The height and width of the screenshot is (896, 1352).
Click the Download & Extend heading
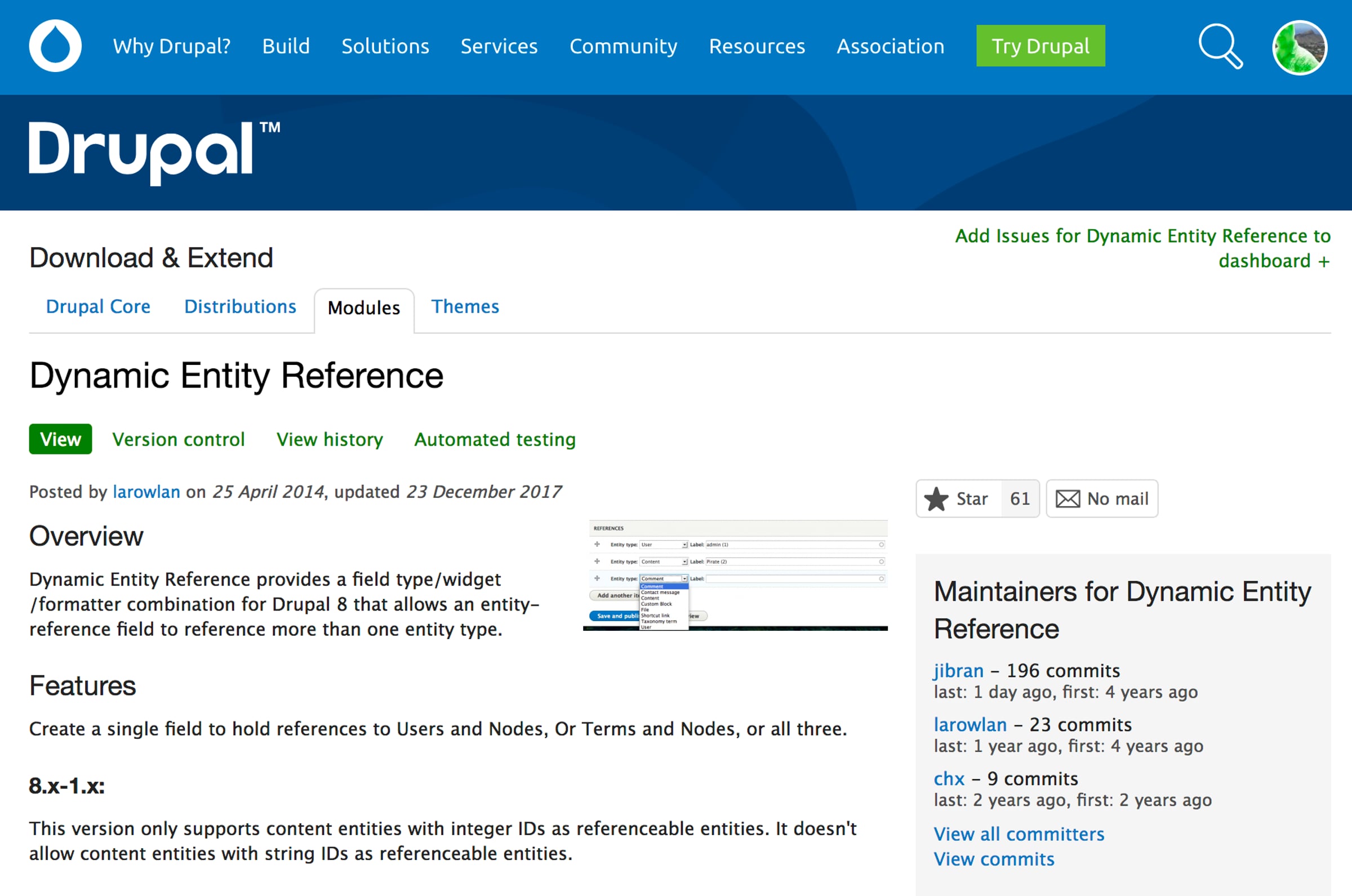pyautogui.click(x=152, y=258)
